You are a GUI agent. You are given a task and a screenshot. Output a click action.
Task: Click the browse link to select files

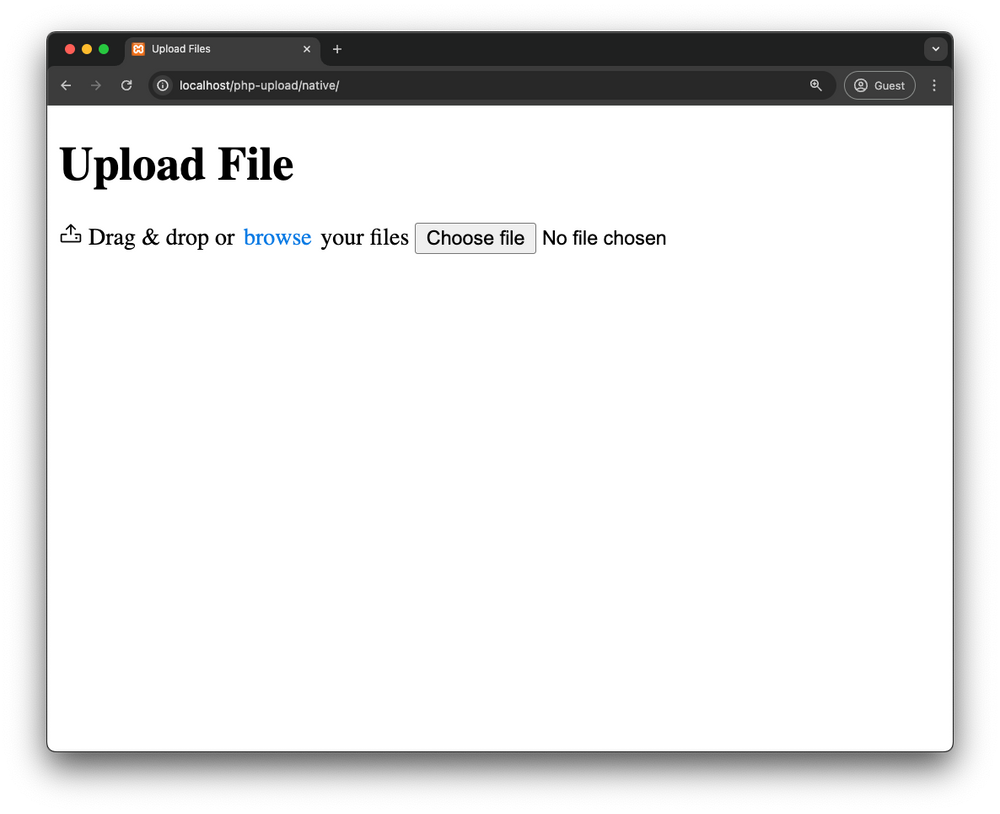[x=277, y=237]
